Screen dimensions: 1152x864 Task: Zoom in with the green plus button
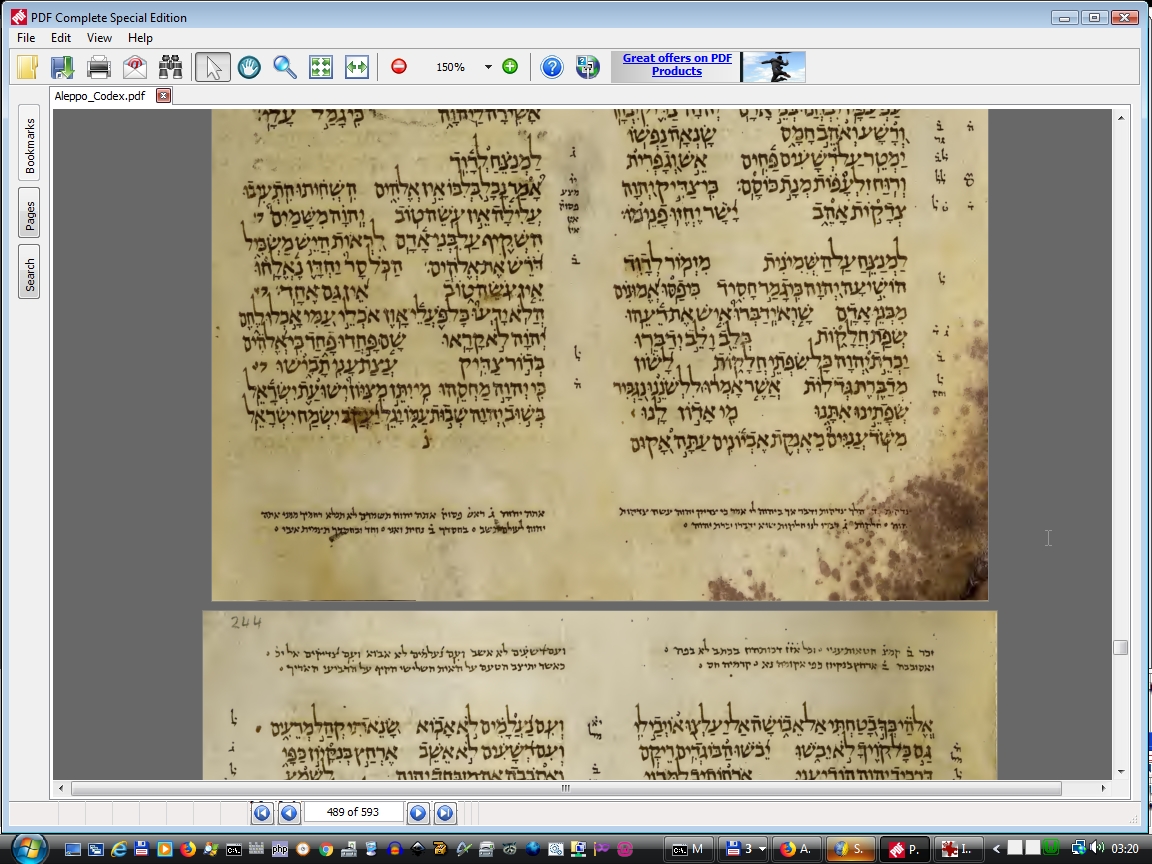pyautogui.click(x=510, y=67)
